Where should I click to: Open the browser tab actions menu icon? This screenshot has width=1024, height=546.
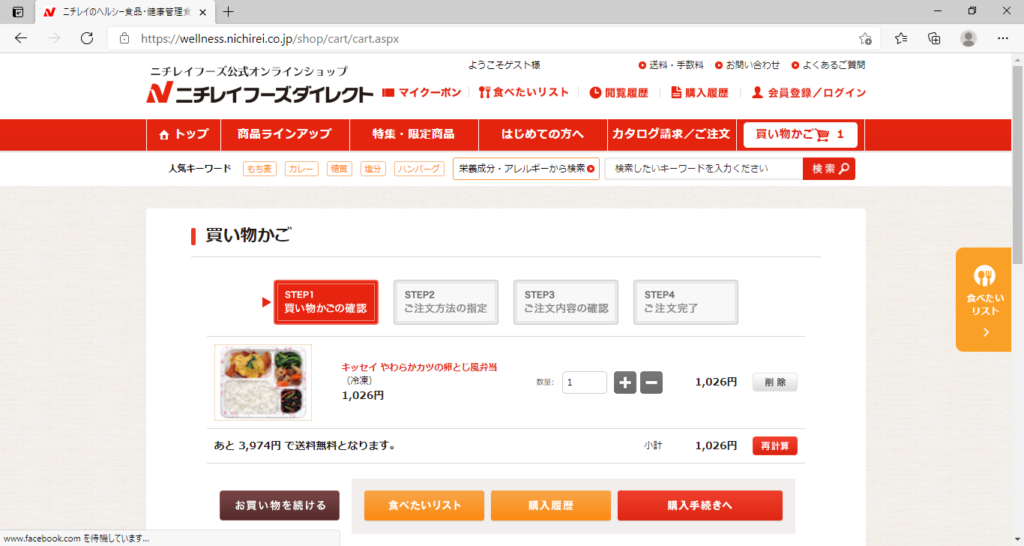coord(18,12)
